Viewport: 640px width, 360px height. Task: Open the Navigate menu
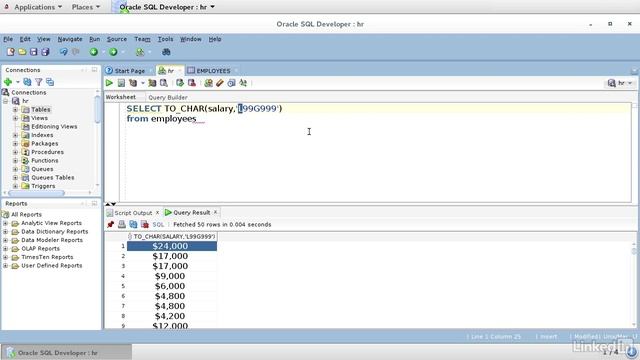[70, 39]
